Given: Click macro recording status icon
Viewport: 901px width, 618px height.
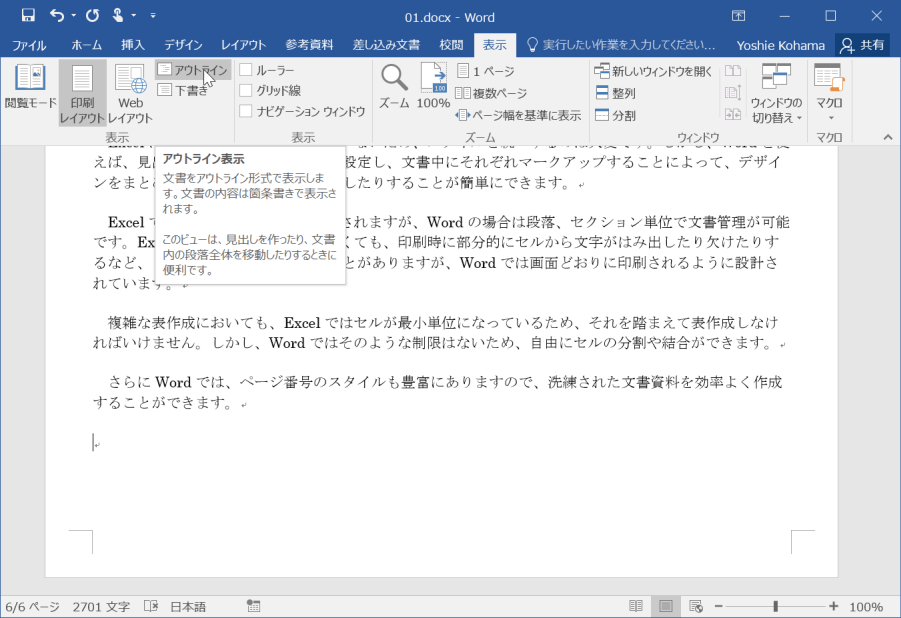Looking at the screenshot, I should tap(253, 606).
